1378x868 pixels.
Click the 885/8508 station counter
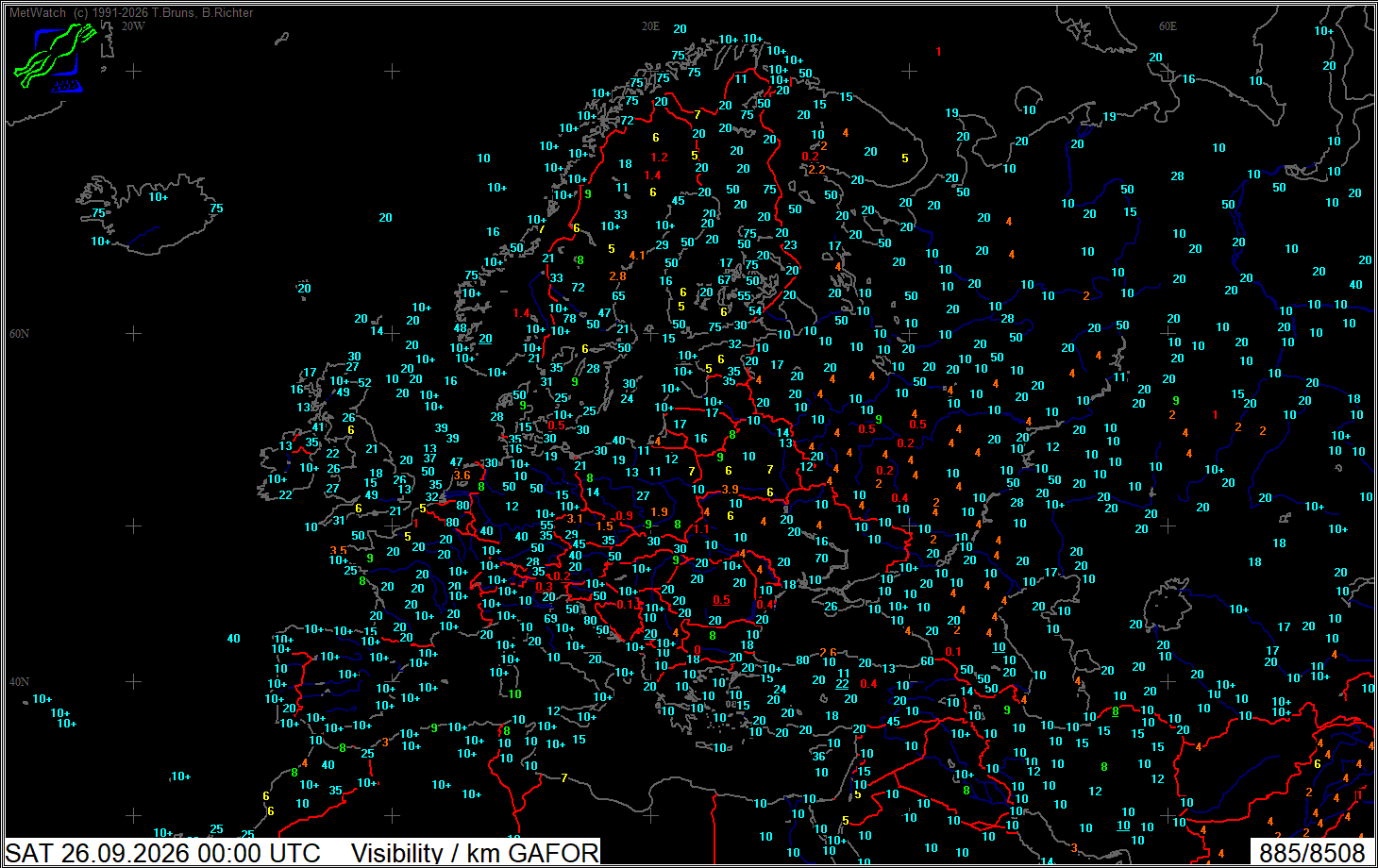(x=1312, y=853)
